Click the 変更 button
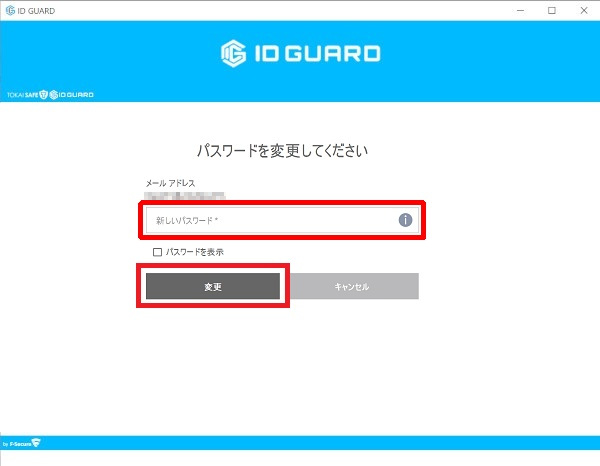Viewport: 600px width, 466px height. (213, 286)
